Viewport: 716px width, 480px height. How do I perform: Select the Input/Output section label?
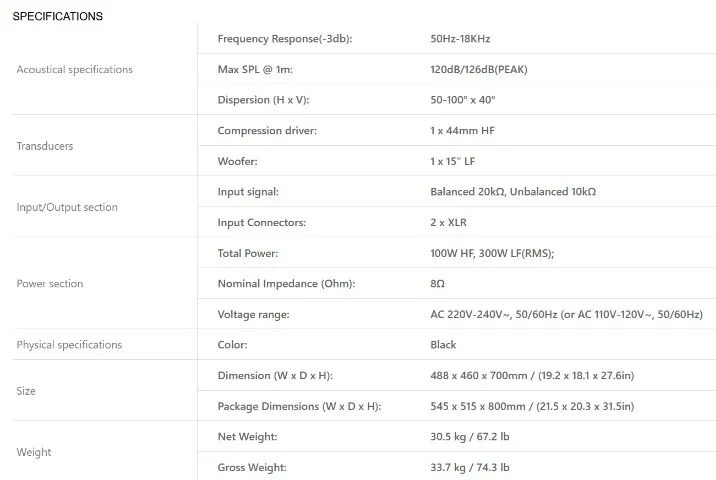[x=67, y=207]
